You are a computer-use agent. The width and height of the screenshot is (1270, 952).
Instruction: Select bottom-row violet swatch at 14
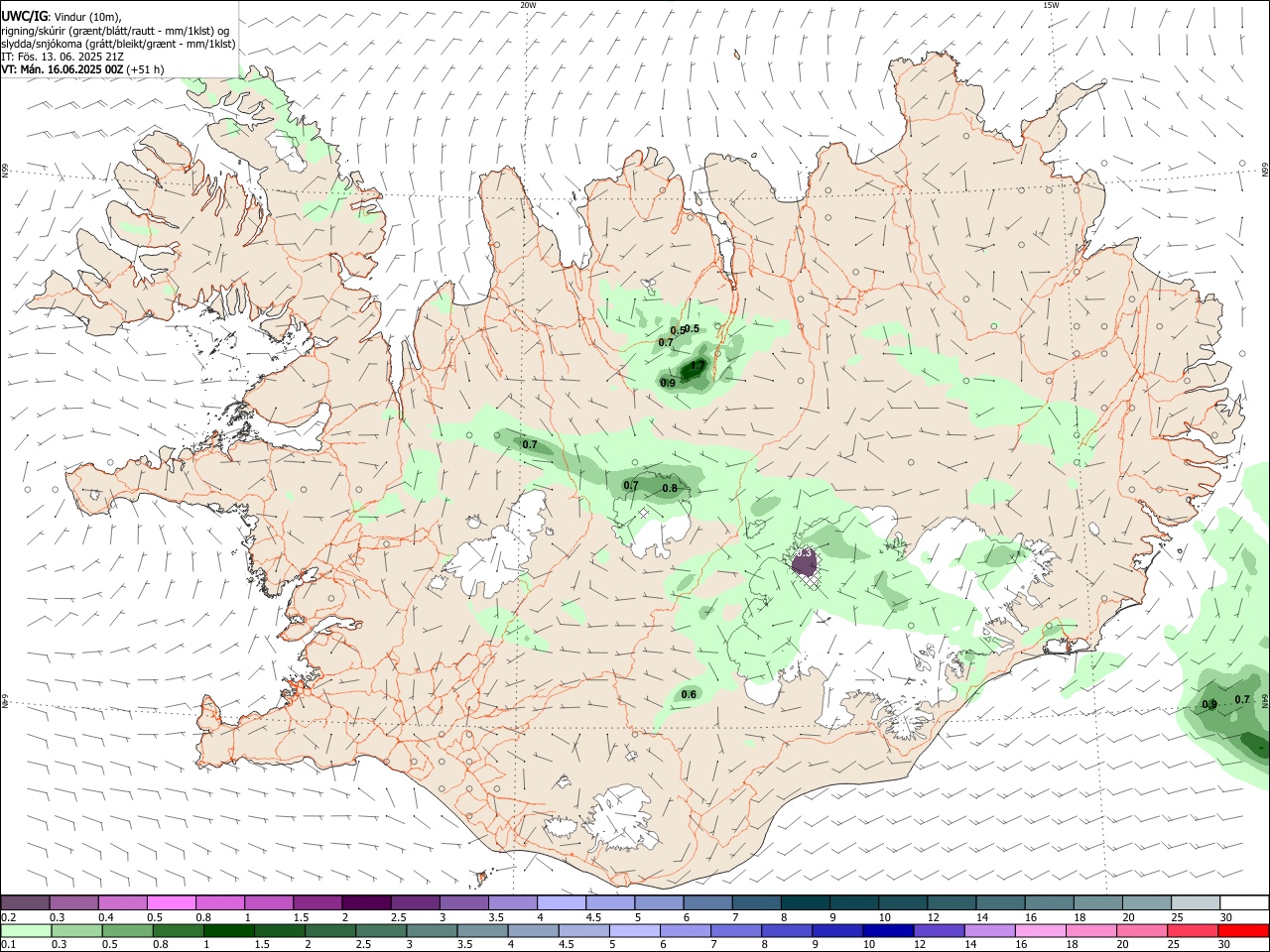pyautogui.click(x=989, y=930)
